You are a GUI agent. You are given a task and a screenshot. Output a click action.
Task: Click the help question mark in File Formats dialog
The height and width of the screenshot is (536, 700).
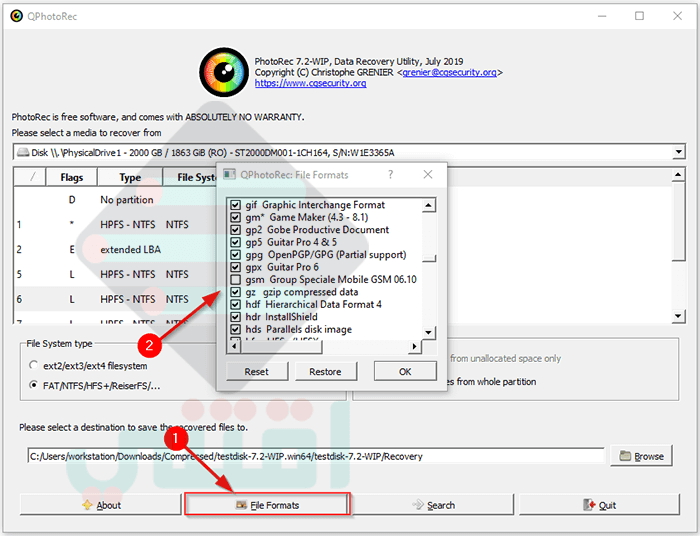click(x=390, y=175)
